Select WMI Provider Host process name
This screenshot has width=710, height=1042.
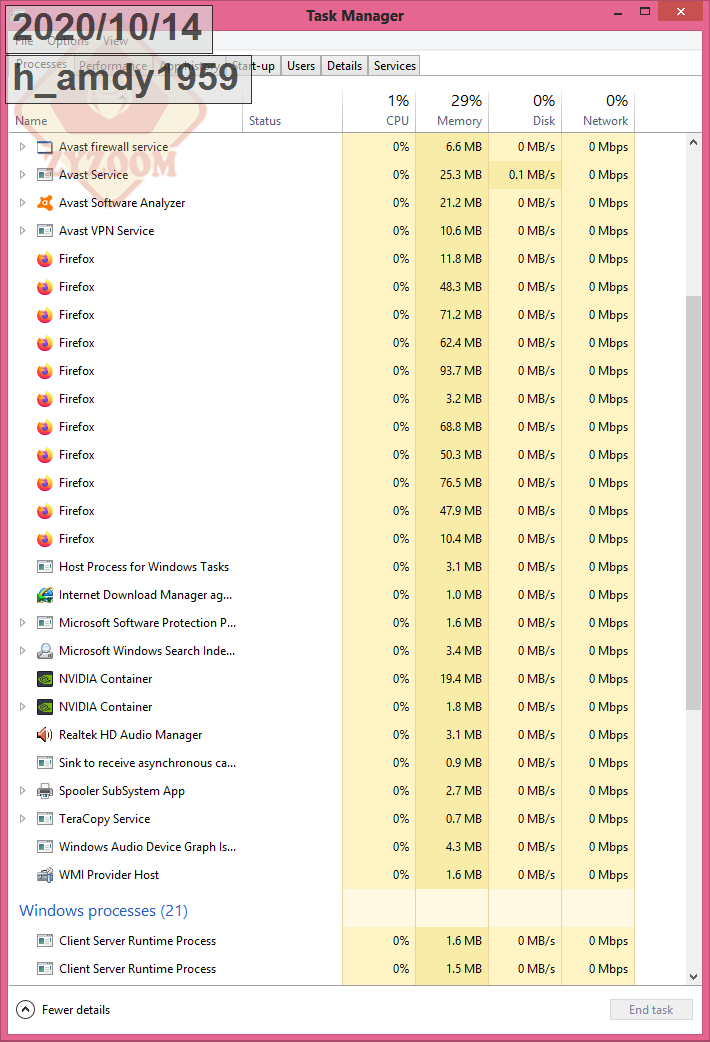coord(109,875)
